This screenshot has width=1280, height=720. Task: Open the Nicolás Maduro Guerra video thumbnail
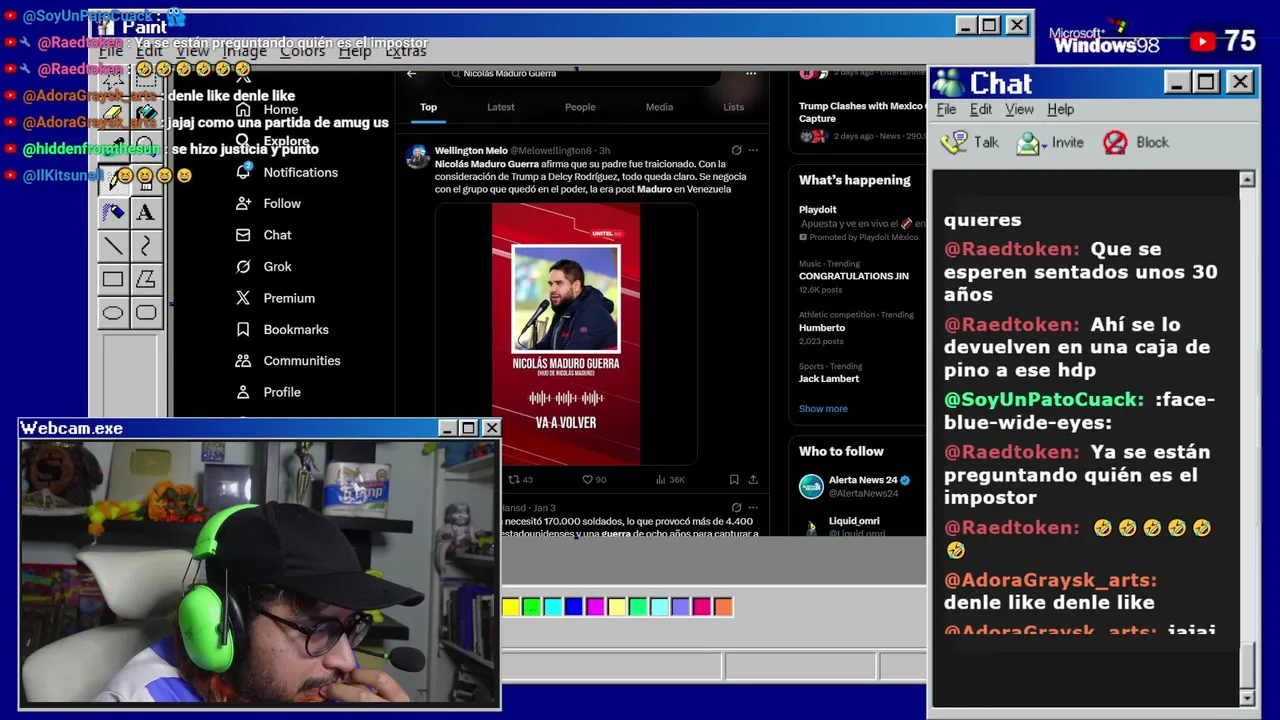tap(566, 334)
